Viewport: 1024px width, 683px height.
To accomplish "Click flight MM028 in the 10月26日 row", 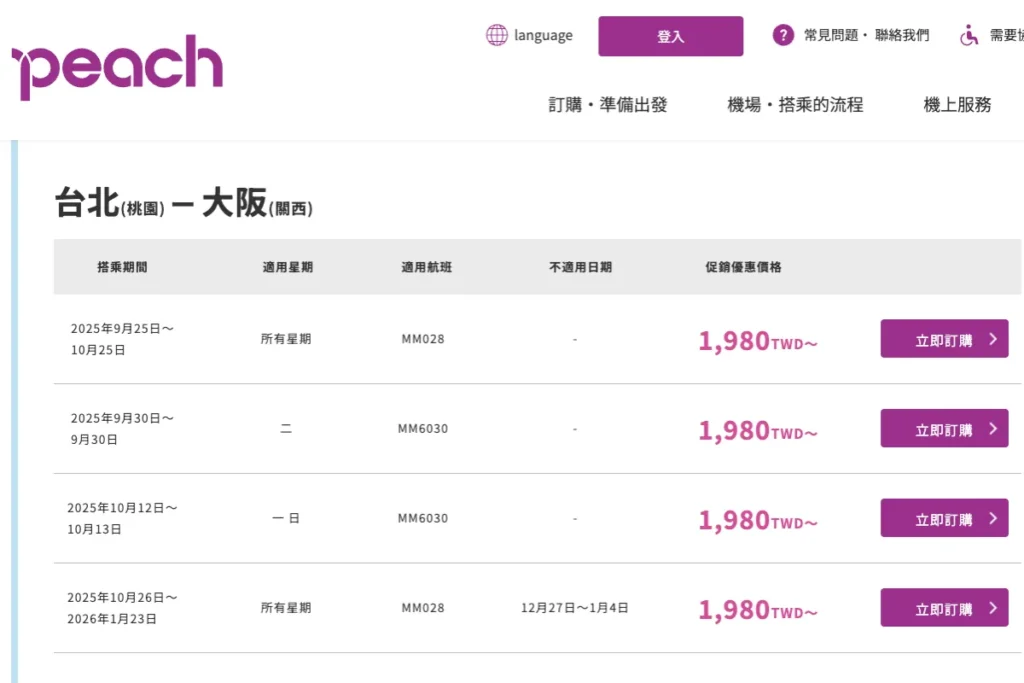I will [423, 607].
